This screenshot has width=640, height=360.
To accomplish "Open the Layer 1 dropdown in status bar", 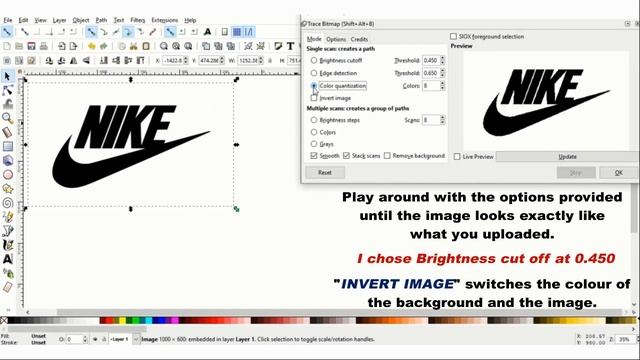I will [x=136, y=339].
